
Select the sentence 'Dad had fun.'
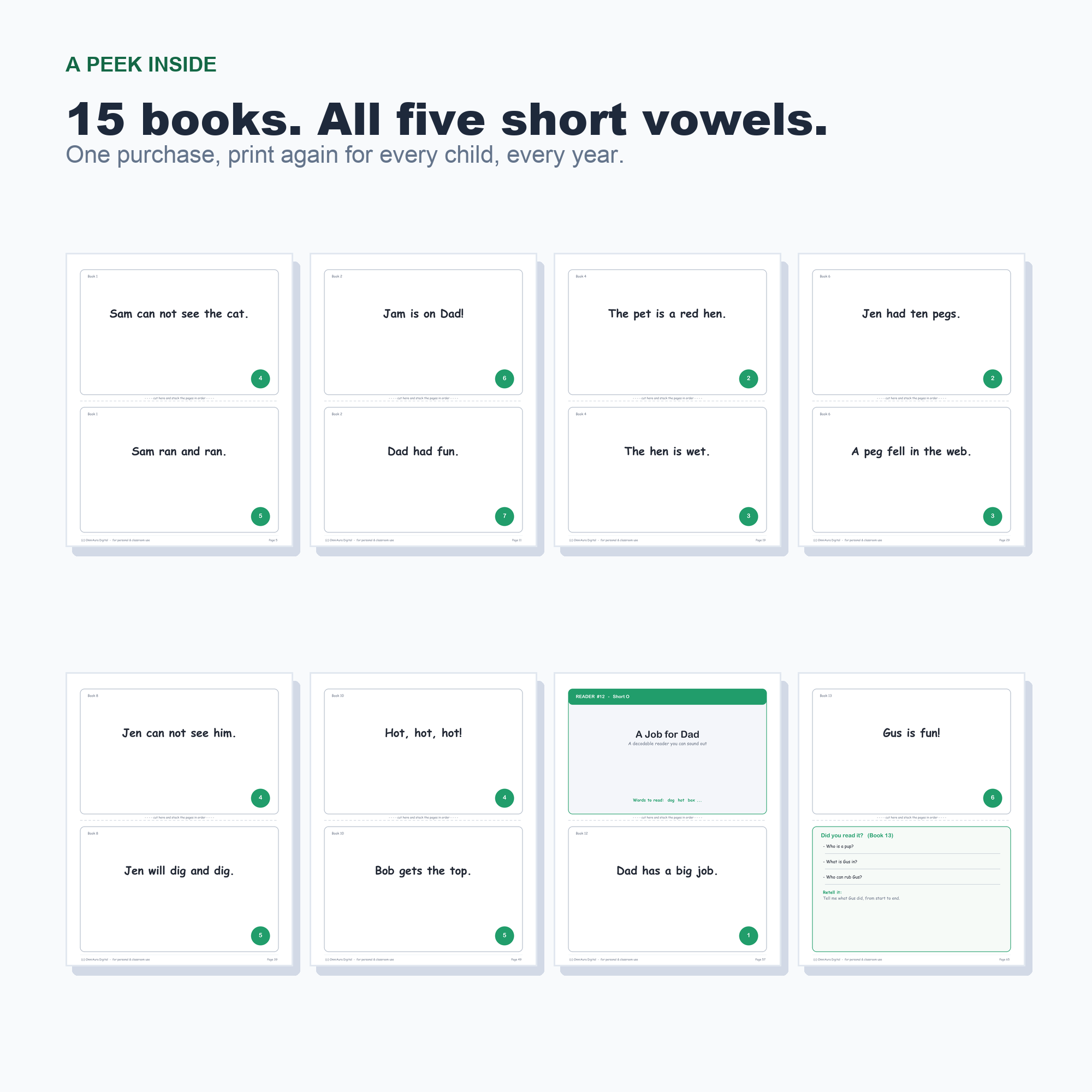click(x=423, y=452)
